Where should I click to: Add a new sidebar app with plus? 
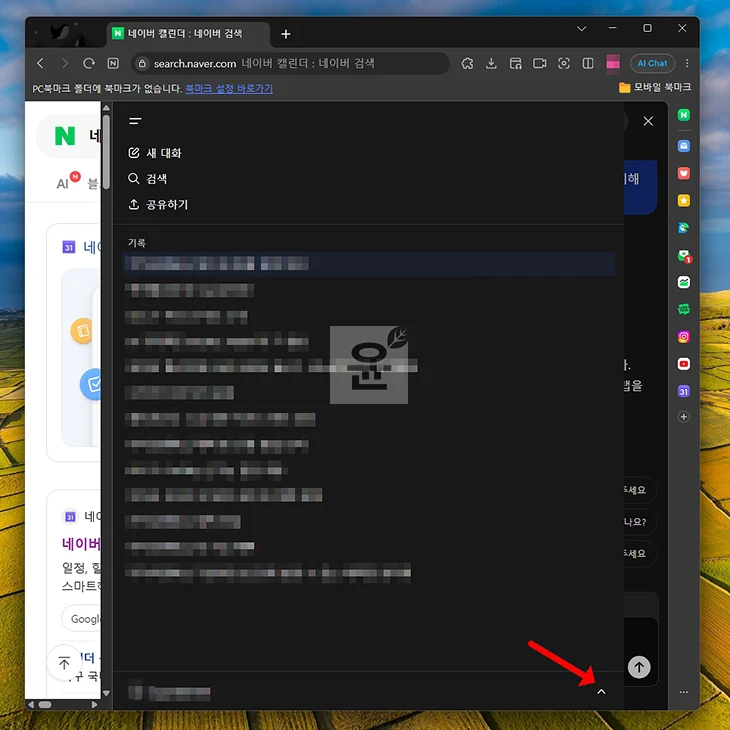(x=683, y=417)
